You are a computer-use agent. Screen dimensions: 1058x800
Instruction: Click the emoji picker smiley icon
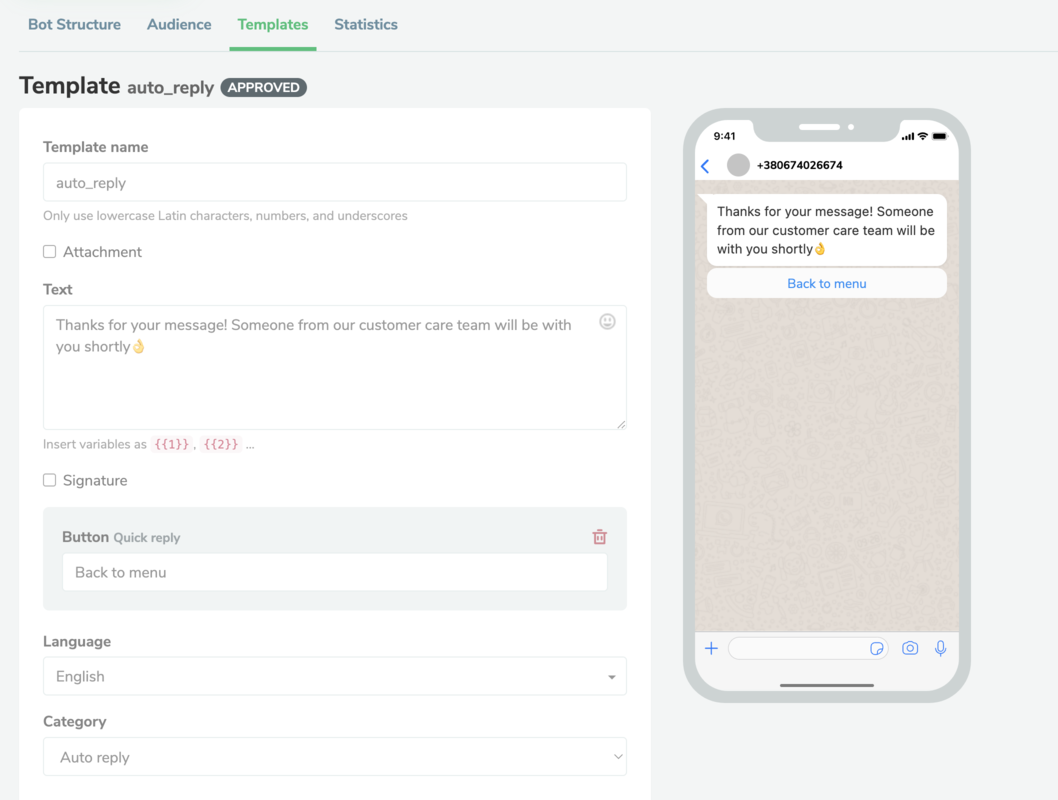(607, 322)
